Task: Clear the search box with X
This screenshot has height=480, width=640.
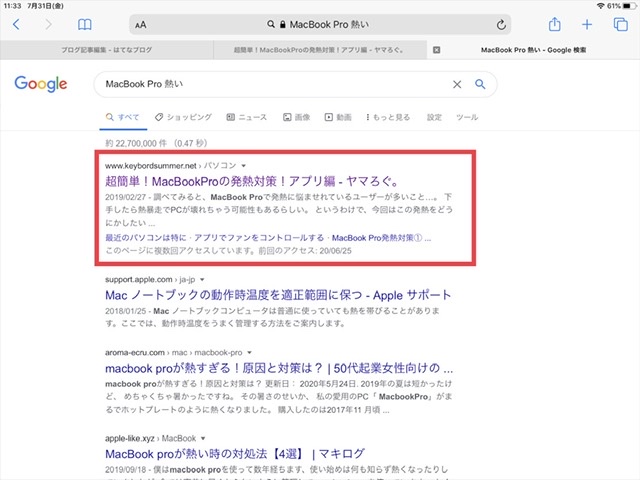Action: point(457,84)
